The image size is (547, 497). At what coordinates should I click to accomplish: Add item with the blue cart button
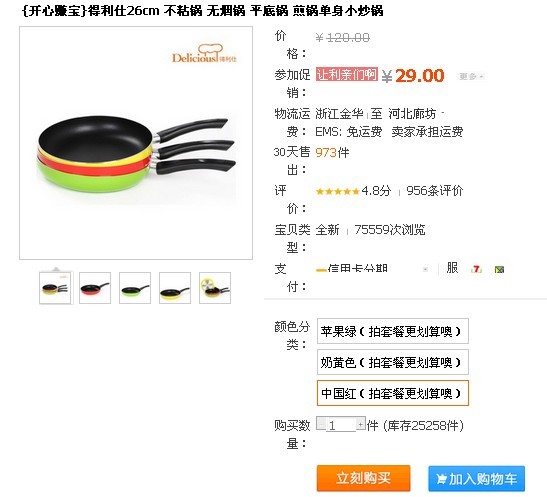click(x=477, y=479)
